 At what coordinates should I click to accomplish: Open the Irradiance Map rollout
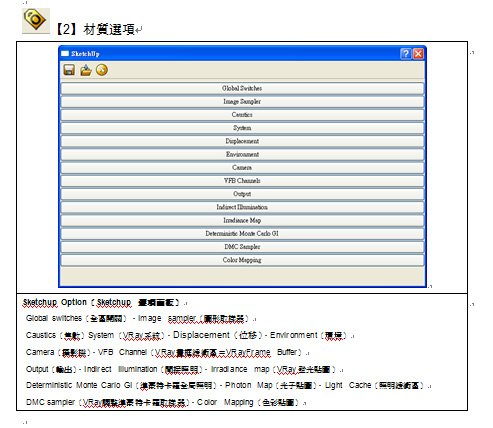242,220
